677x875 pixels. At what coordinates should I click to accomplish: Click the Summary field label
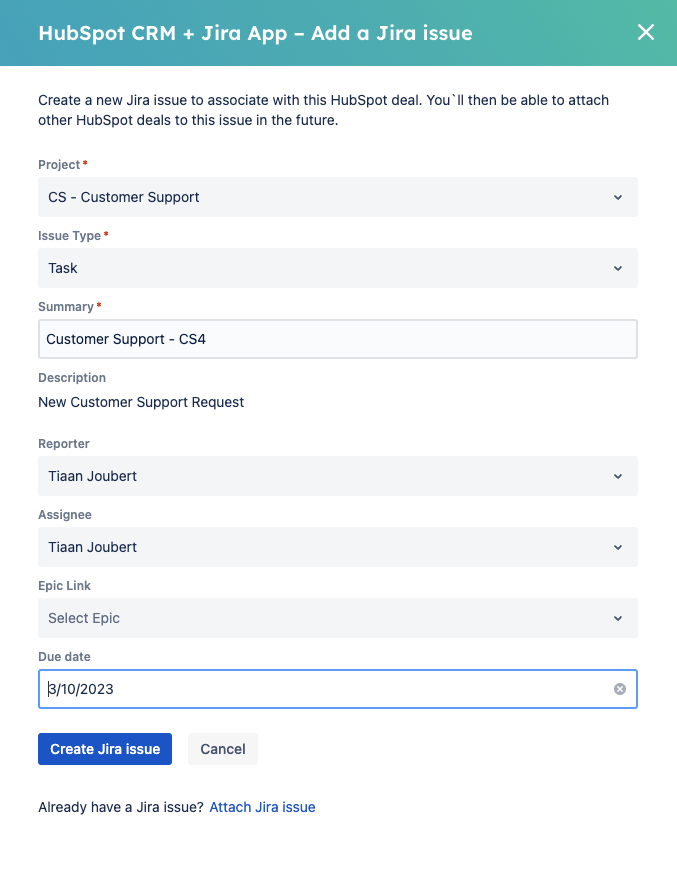coord(66,306)
